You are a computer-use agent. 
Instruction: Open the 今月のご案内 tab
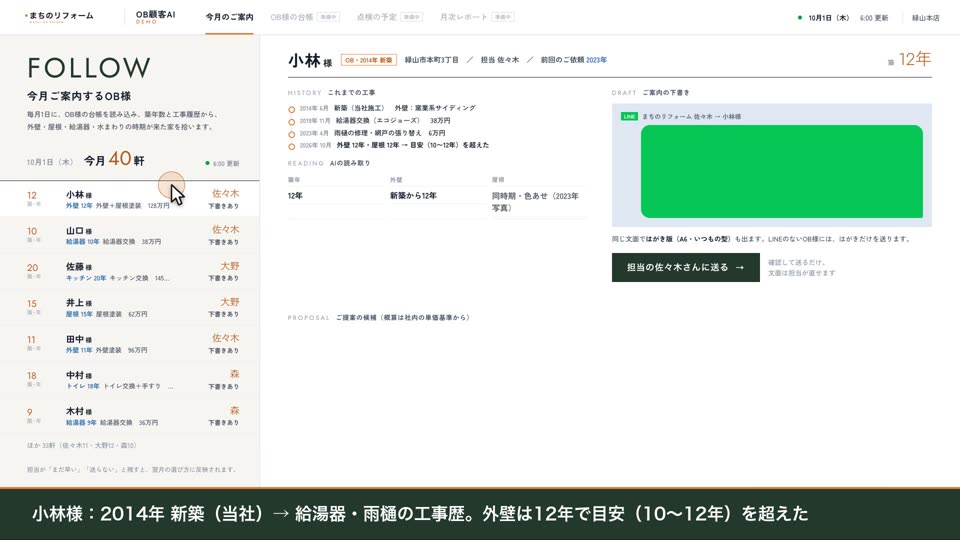229,17
